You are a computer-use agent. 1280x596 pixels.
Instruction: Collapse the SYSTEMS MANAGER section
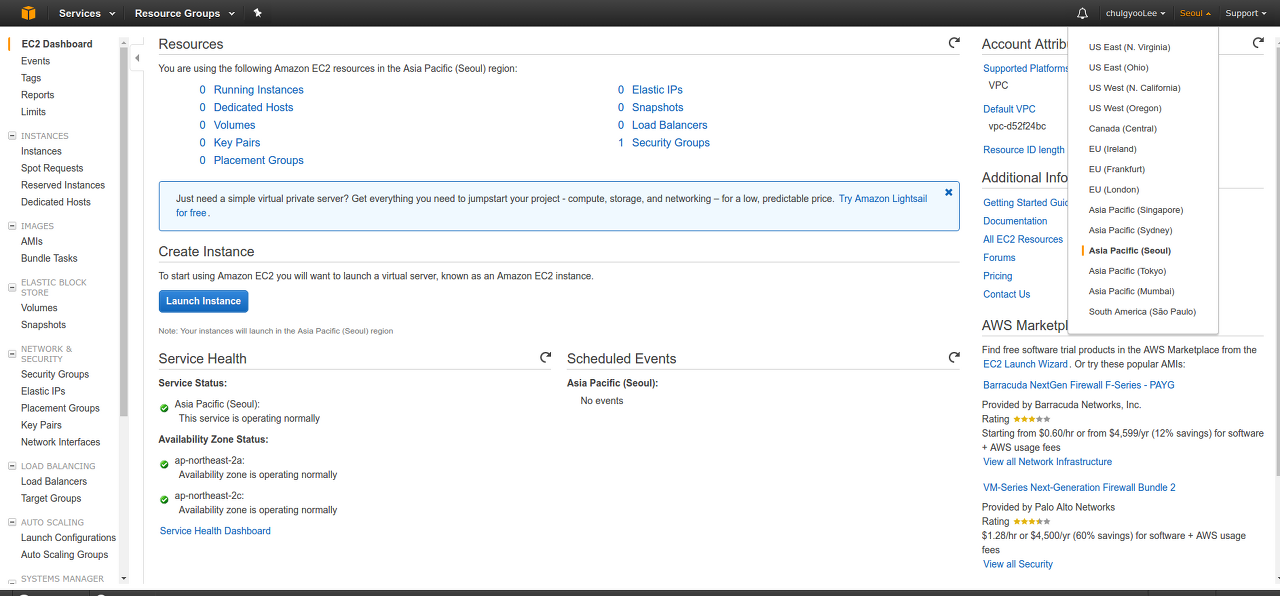[x=12, y=579]
